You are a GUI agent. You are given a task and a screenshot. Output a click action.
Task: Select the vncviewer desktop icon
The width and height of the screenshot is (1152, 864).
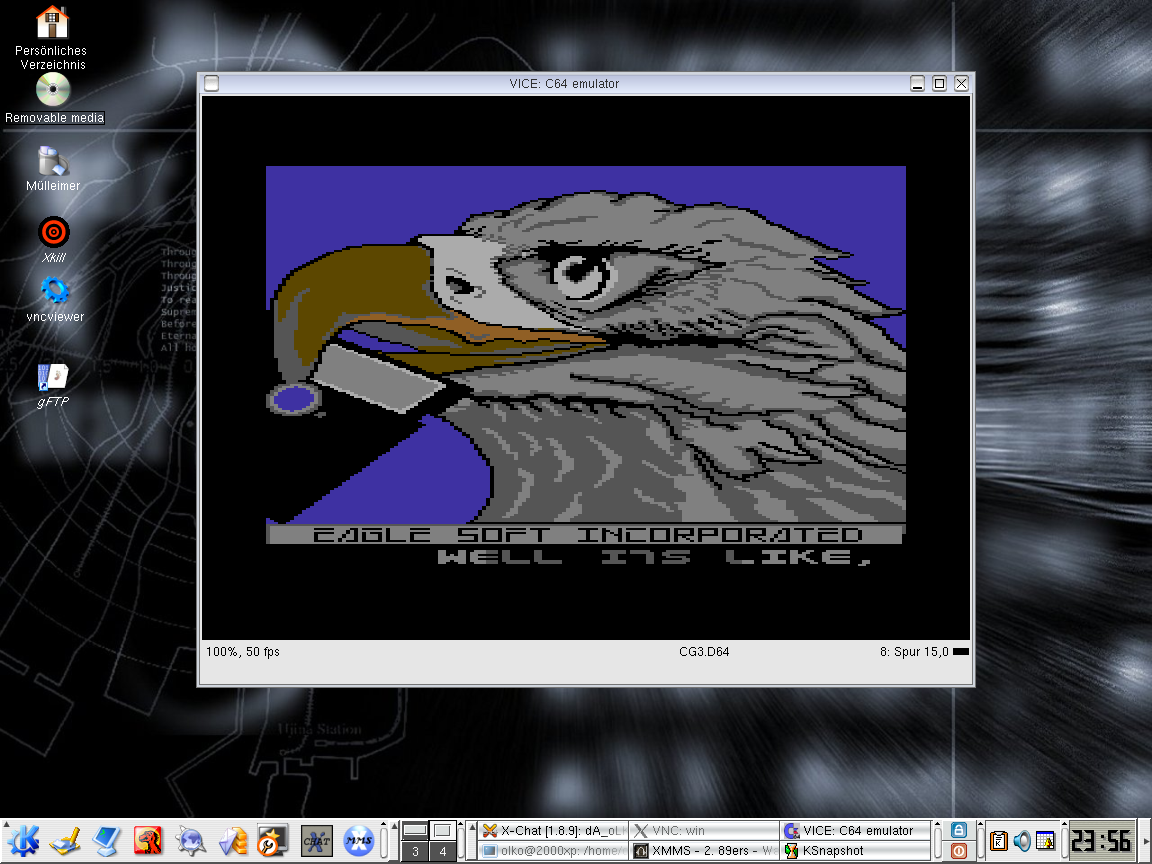pos(54,300)
